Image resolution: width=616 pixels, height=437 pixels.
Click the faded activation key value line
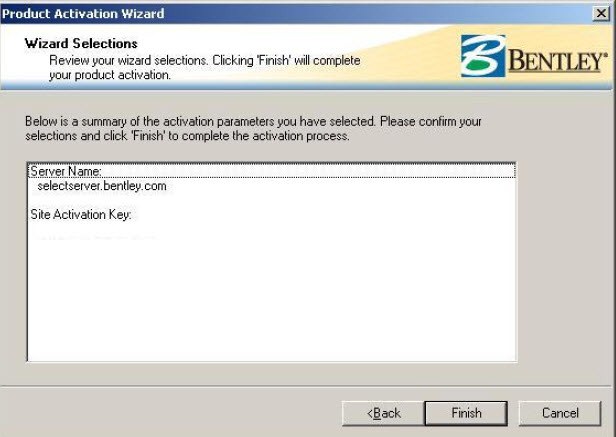tap(94, 238)
